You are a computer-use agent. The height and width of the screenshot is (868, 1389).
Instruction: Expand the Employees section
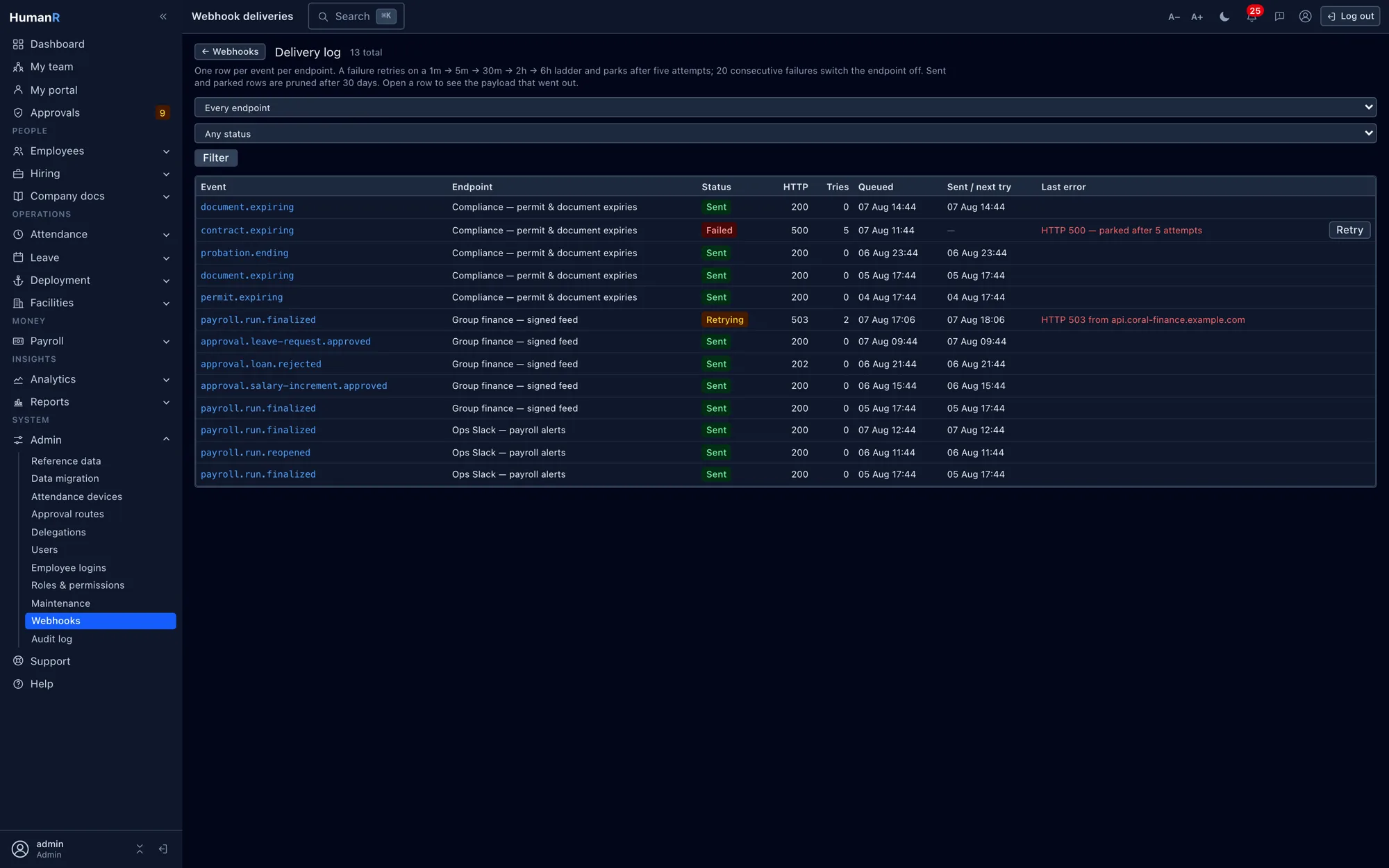pyautogui.click(x=91, y=151)
